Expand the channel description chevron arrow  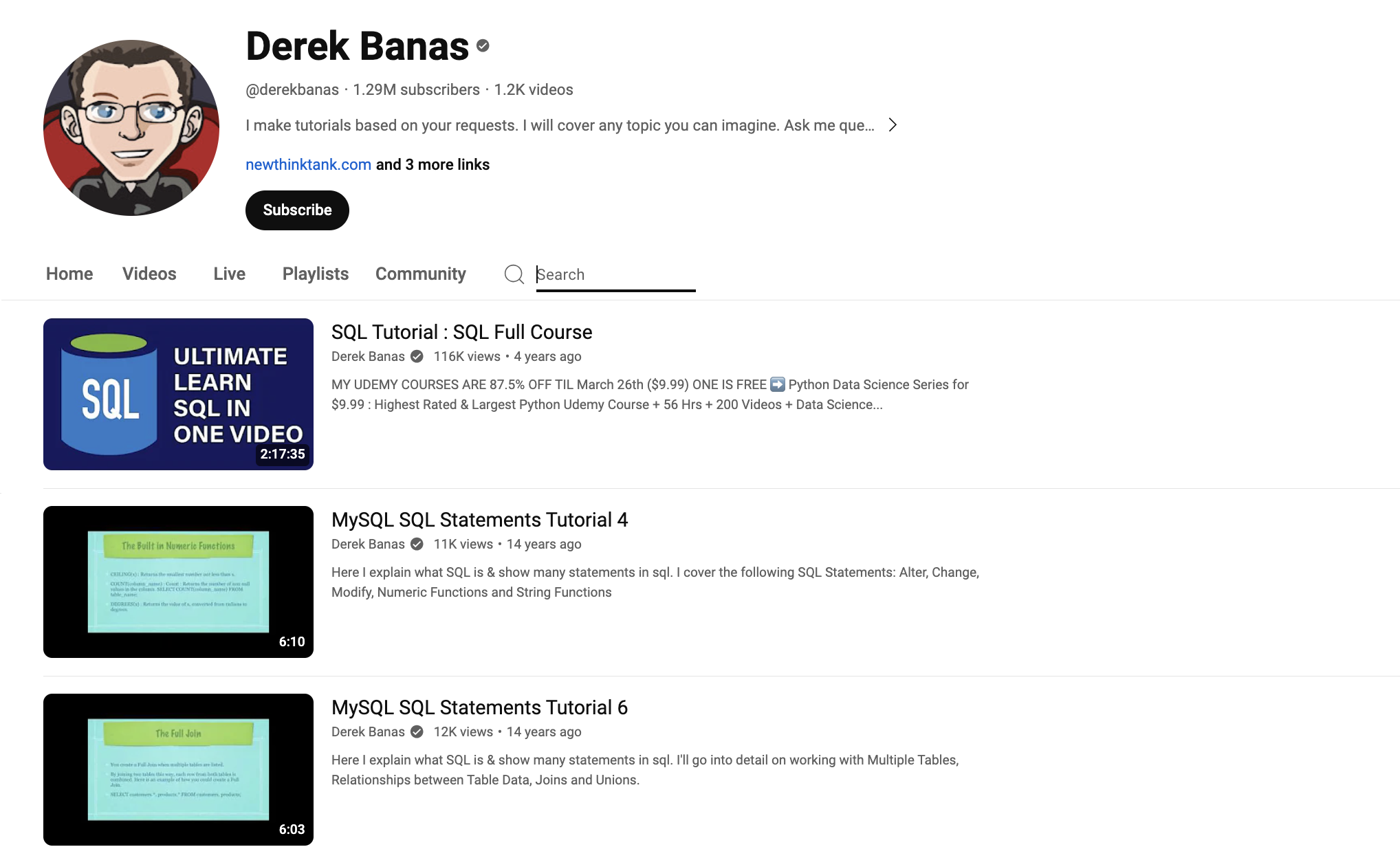[x=893, y=125]
